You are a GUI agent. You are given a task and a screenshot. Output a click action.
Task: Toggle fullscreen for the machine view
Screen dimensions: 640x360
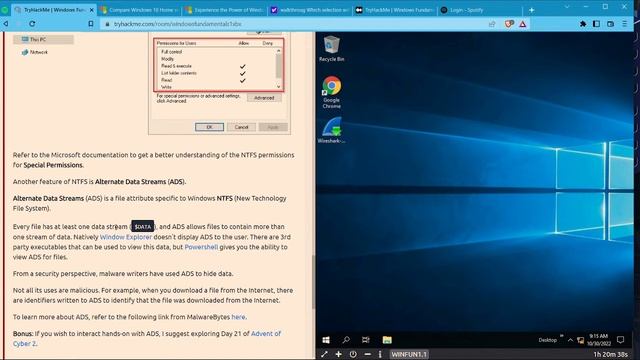(324, 354)
